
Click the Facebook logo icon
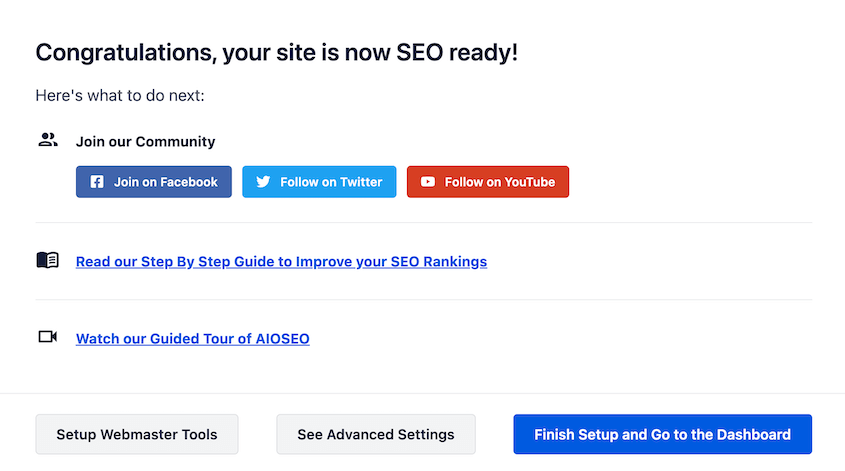97,182
